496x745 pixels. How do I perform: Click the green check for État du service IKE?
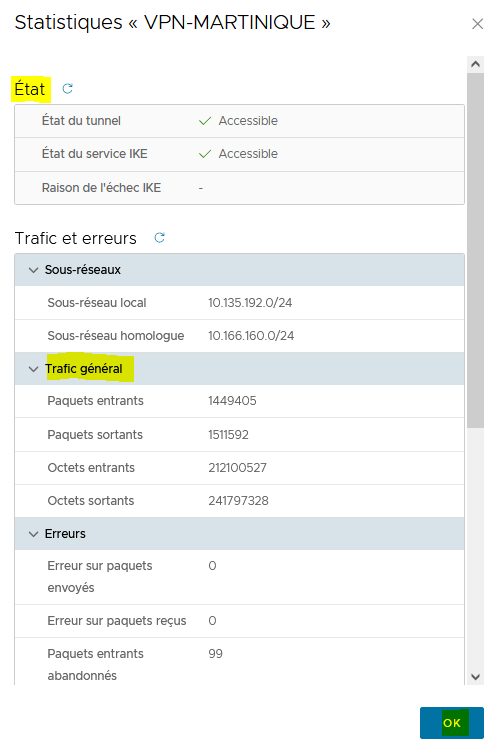(x=205, y=154)
